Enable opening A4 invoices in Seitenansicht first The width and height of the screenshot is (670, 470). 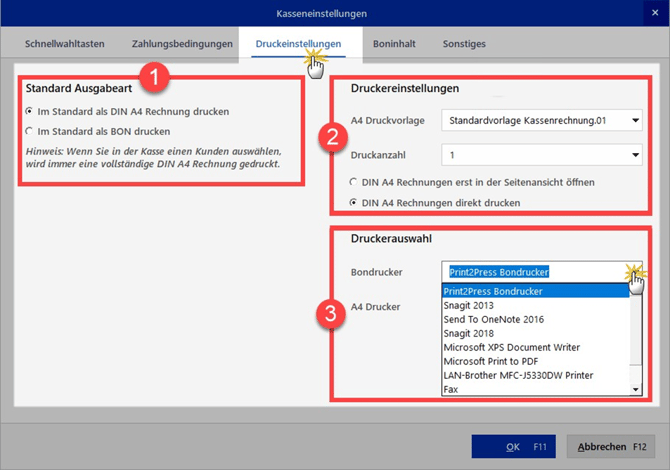[355, 182]
